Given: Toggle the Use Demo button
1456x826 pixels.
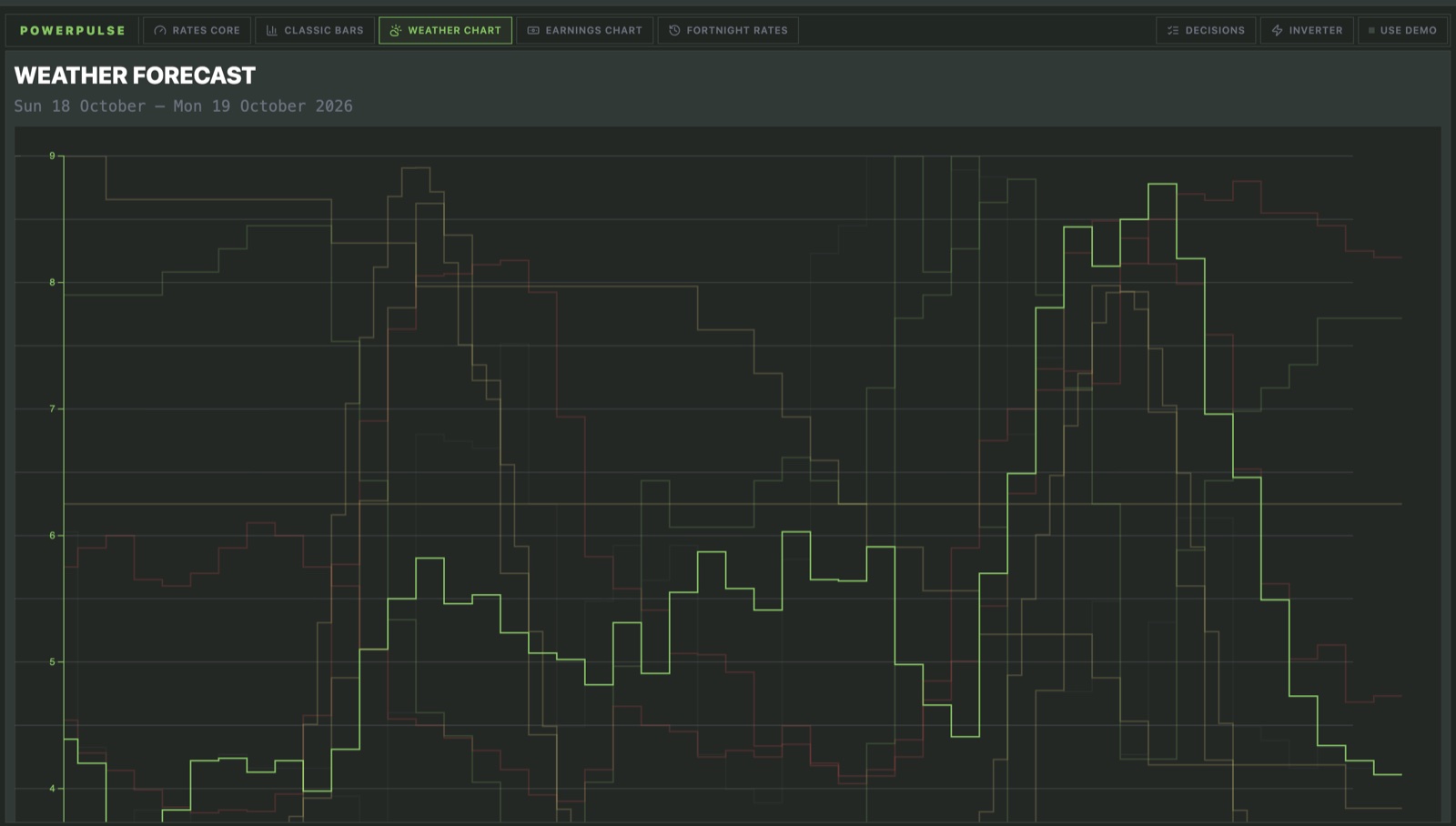Looking at the screenshot, I should pyautogui.click(x=1402, y=30).
